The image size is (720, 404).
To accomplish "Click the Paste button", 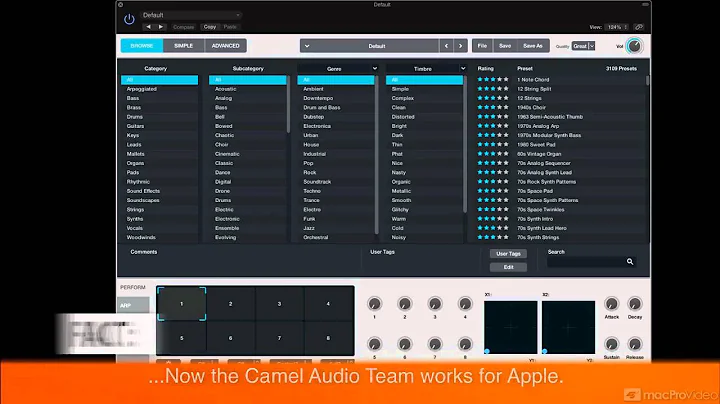I will (230, 27).
